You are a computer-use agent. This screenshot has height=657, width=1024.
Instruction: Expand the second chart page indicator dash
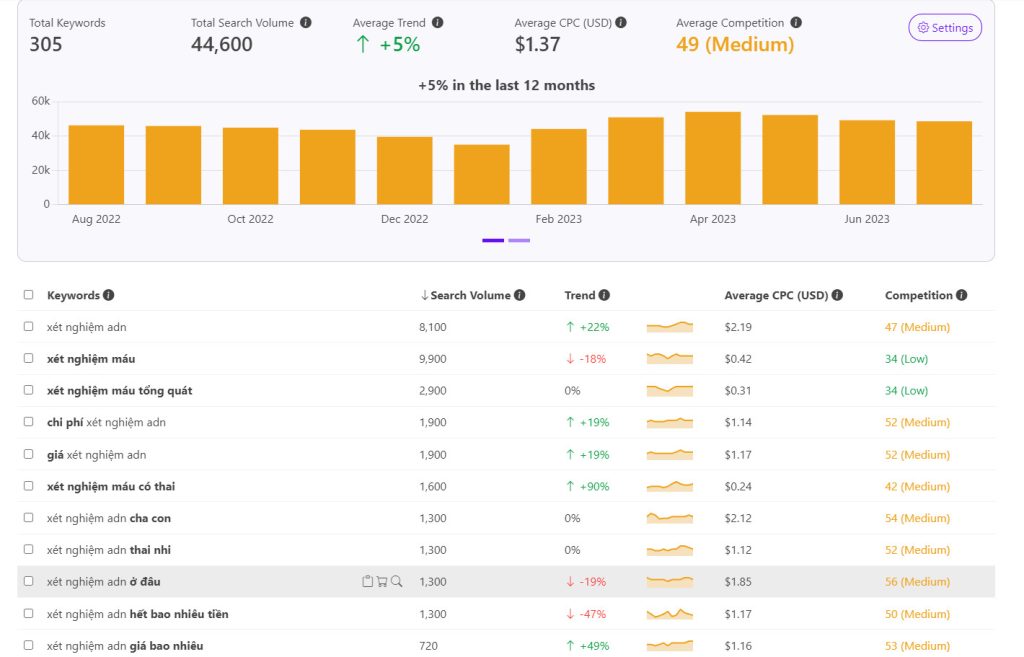pos(519,241)
